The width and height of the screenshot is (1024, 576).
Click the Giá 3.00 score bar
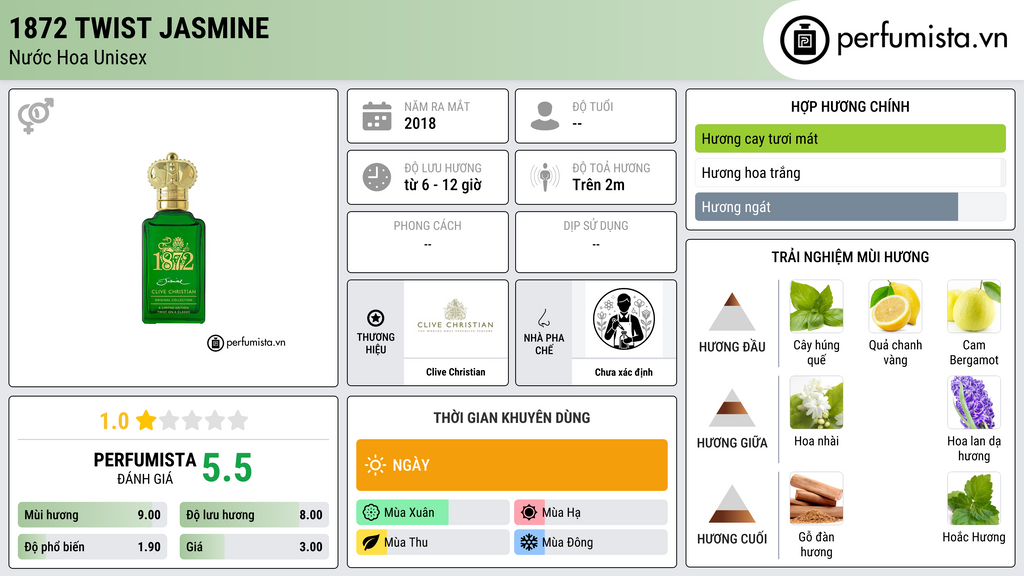point(254,547)
